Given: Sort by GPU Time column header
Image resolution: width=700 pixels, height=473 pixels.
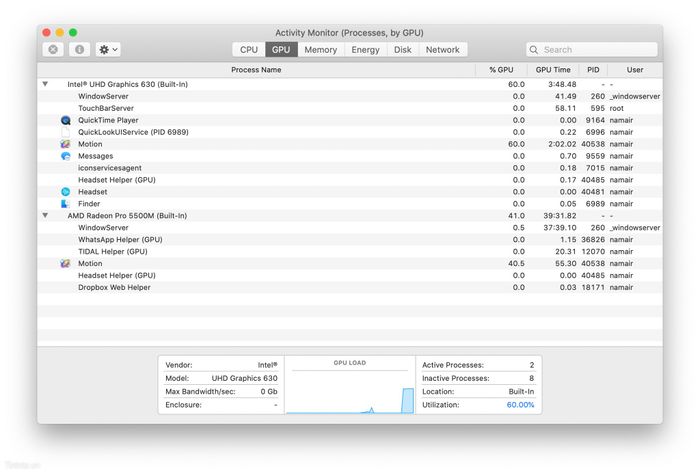Looking at the screenshot, I should [553, 70].
